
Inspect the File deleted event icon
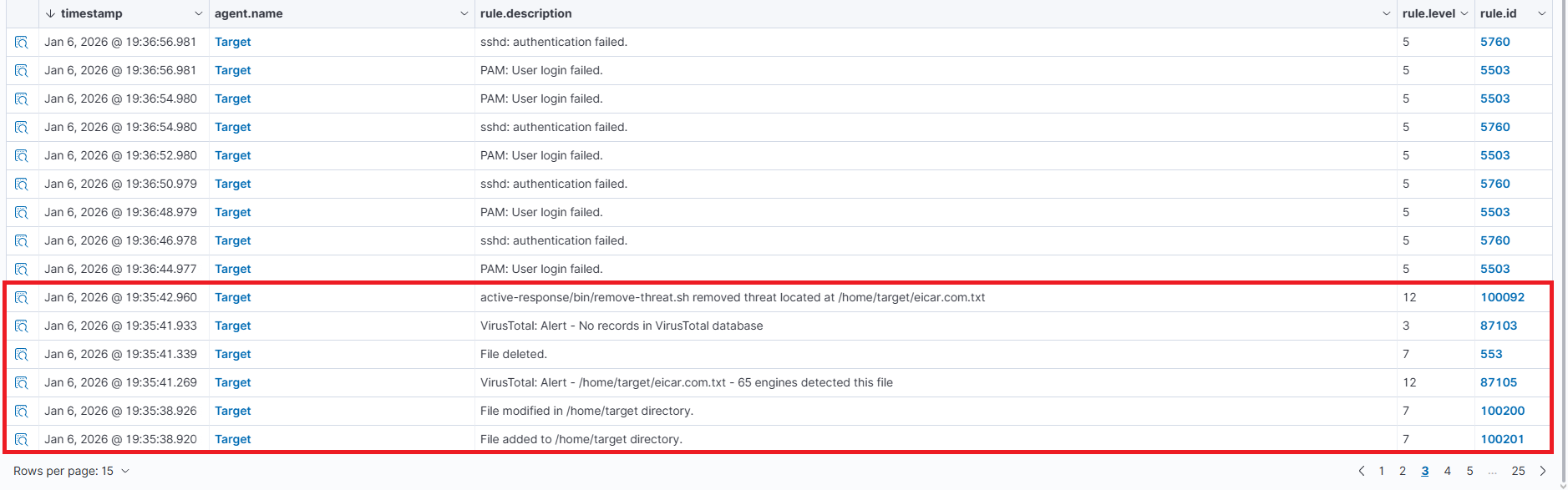pos(22,355)
